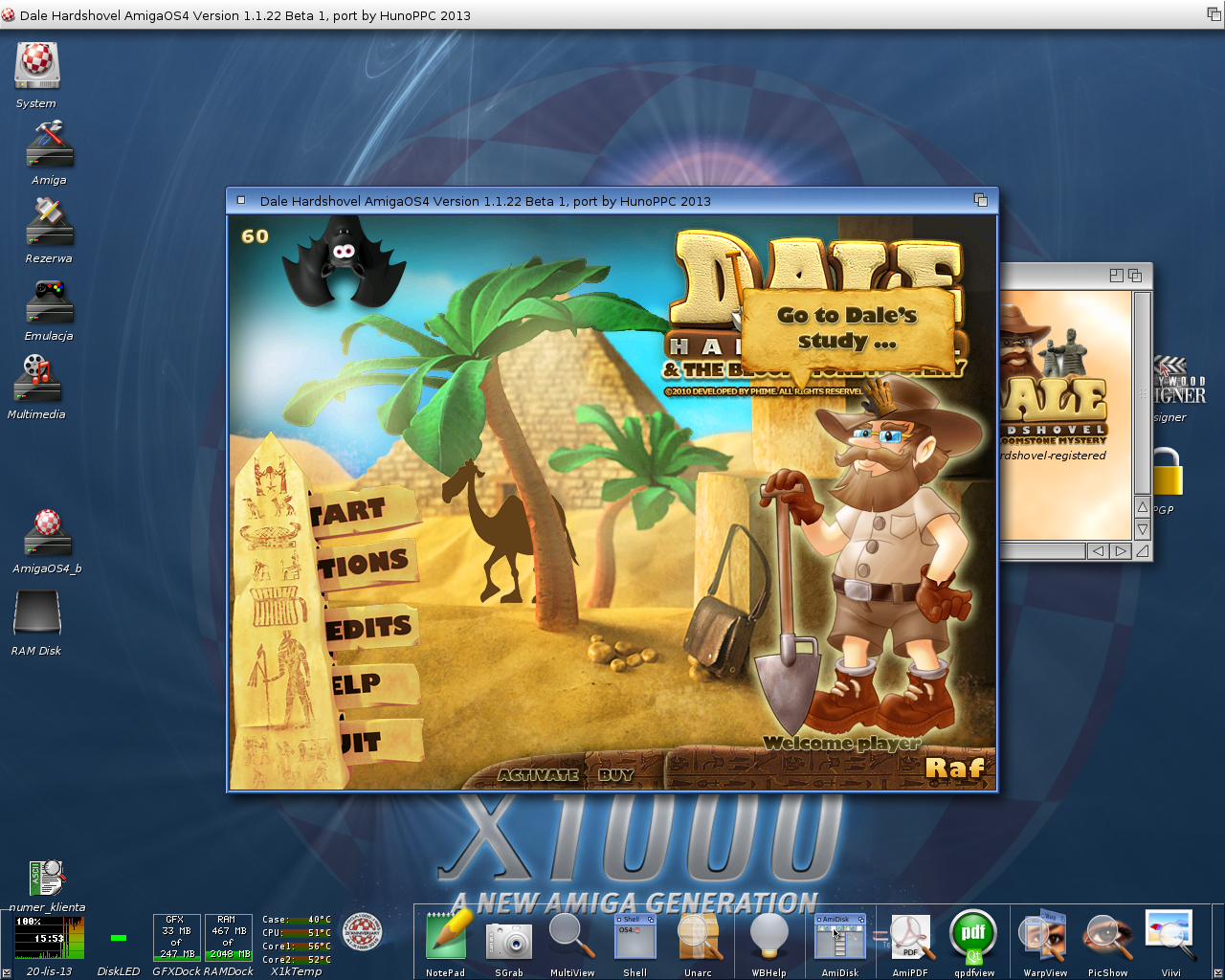
Task: Open MultiView in the dock
Action: tap(571, 936)
